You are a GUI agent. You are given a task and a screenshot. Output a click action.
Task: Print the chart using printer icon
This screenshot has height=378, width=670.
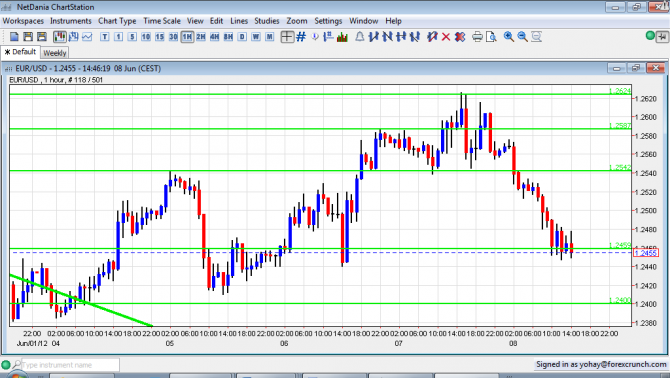[x=477, y=37]
